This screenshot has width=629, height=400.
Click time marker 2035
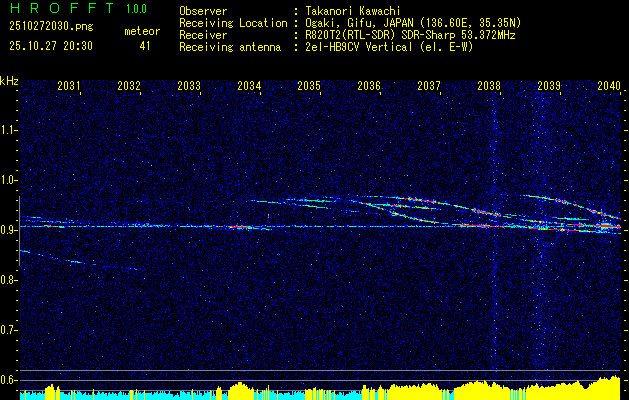(309, 85)
